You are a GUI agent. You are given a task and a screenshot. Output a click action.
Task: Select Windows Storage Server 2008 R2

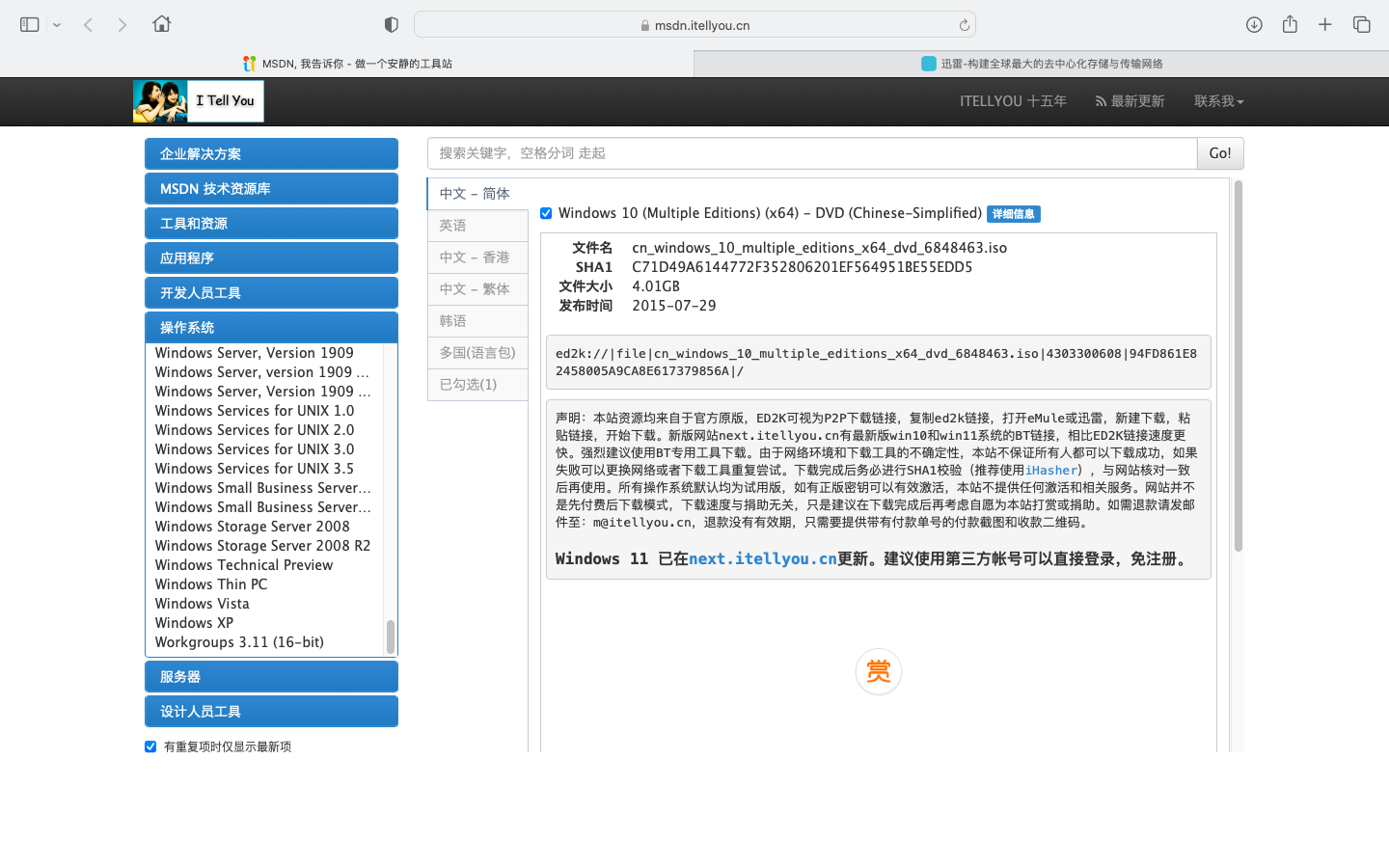262,546
